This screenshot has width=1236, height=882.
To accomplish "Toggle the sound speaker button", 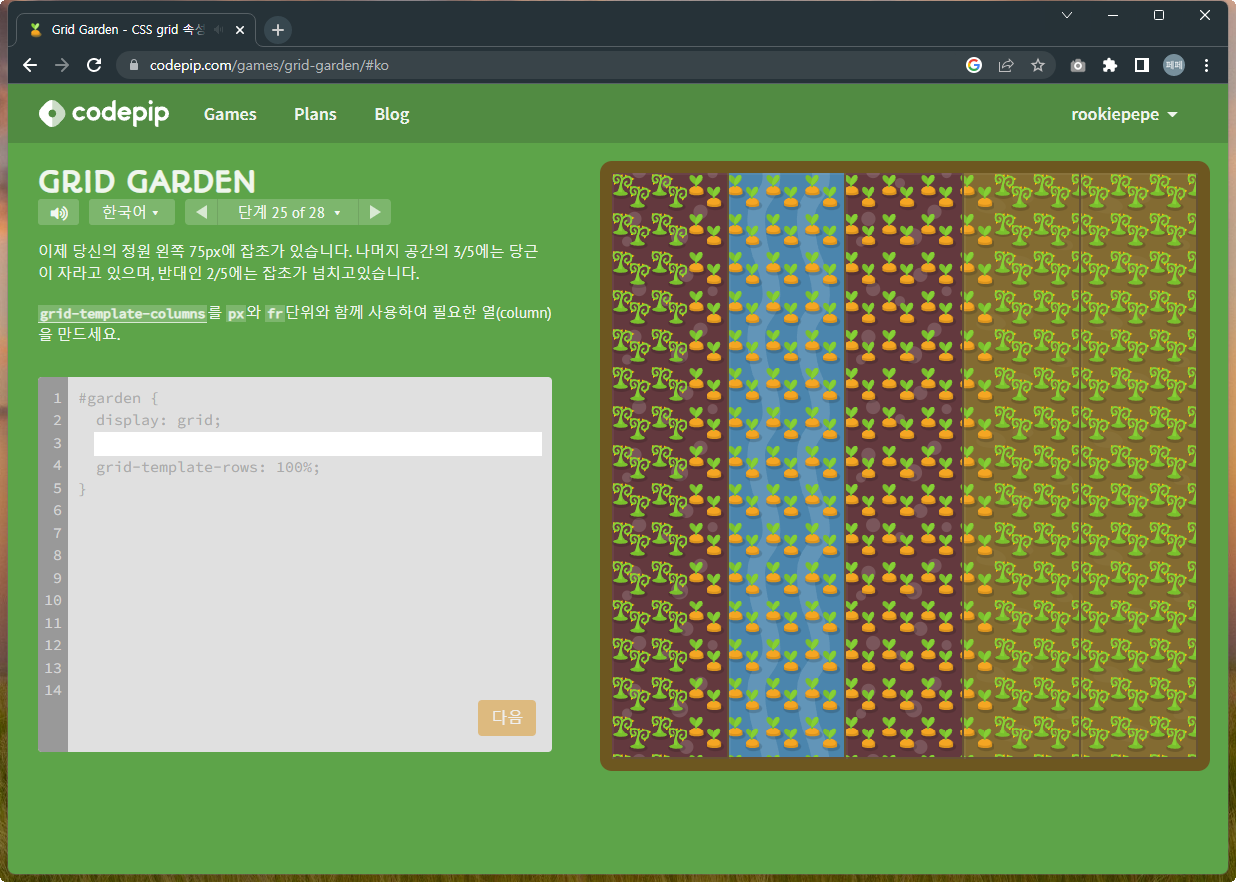I will (x=58, y=212).
